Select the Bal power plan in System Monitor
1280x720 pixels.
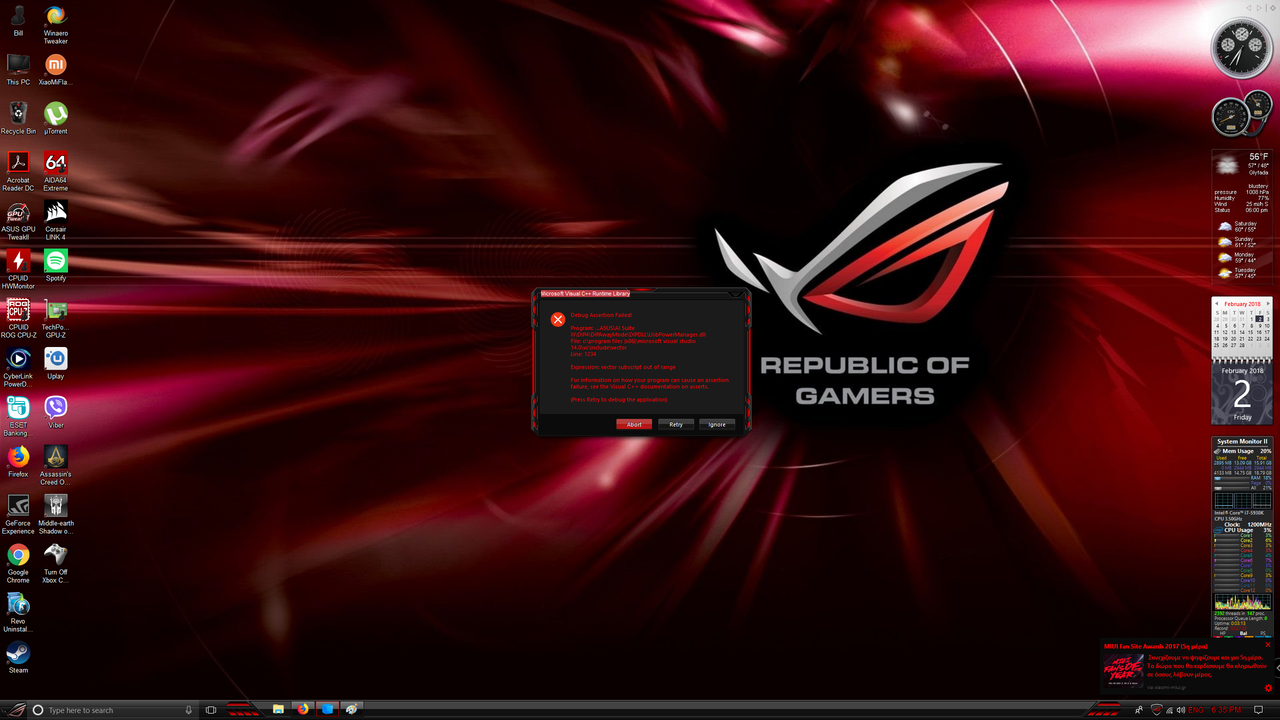(x=1243, y=633)
